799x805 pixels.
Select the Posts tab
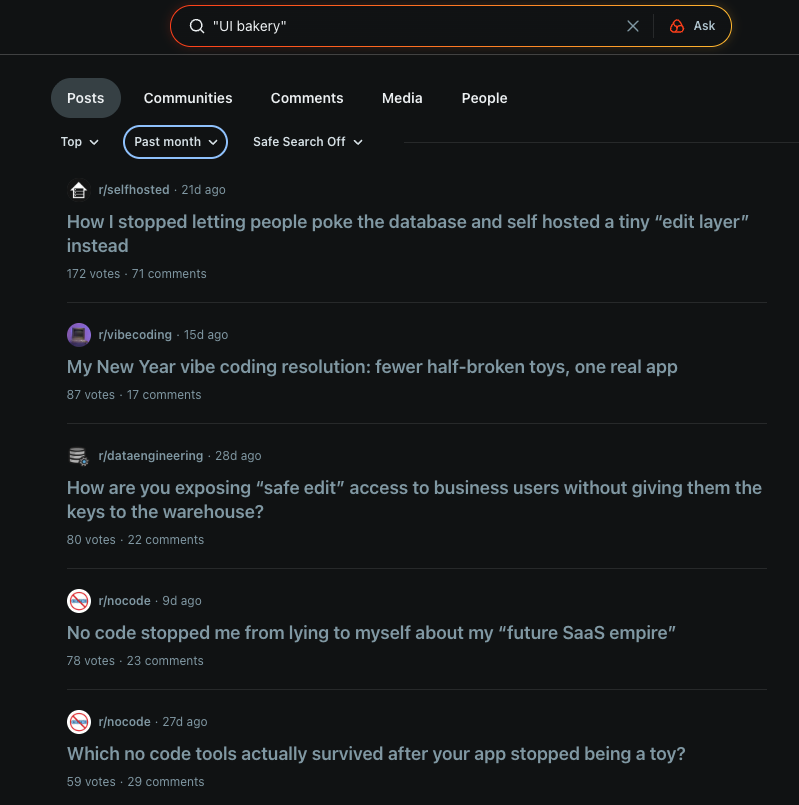(x=85, y=98)
